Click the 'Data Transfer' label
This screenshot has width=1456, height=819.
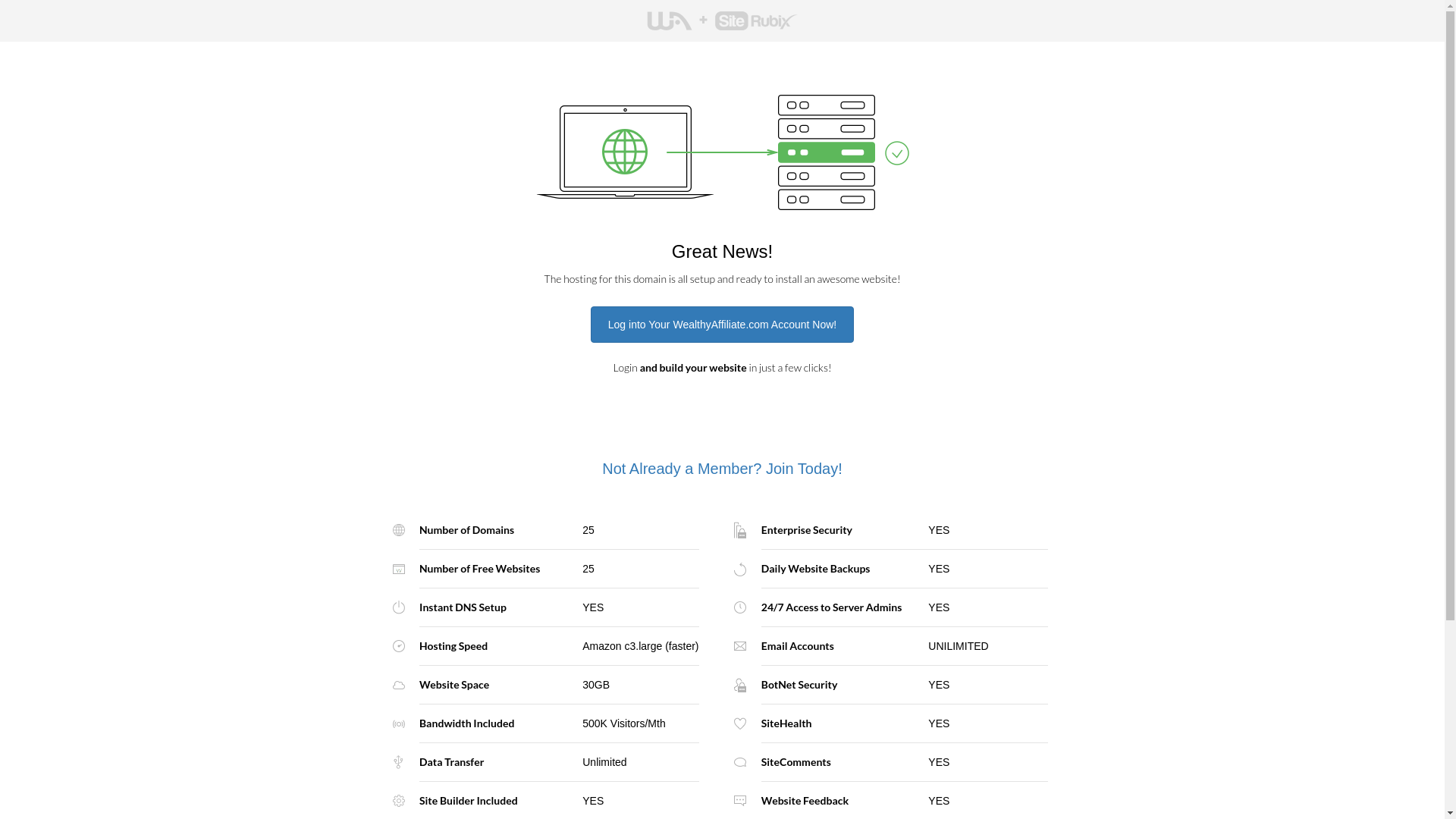pyautogui.click(x=451, y=762)
